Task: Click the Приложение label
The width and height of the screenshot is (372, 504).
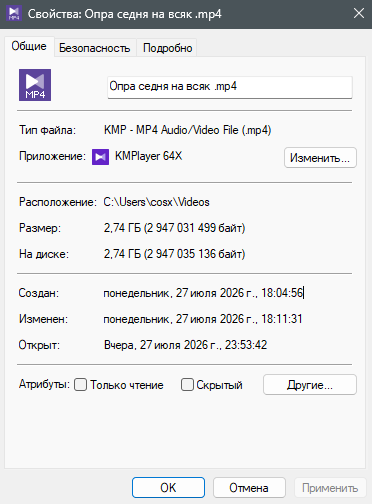Action: point(52,156)
